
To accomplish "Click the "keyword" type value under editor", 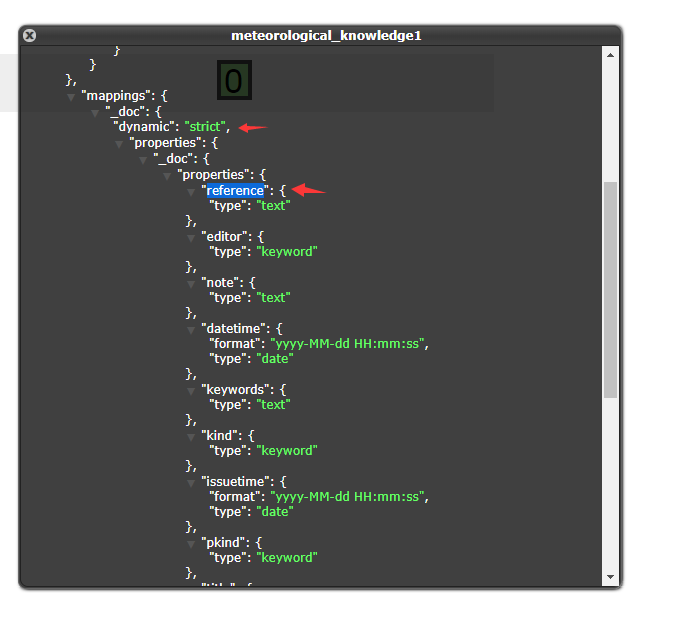I will (287, 251).
